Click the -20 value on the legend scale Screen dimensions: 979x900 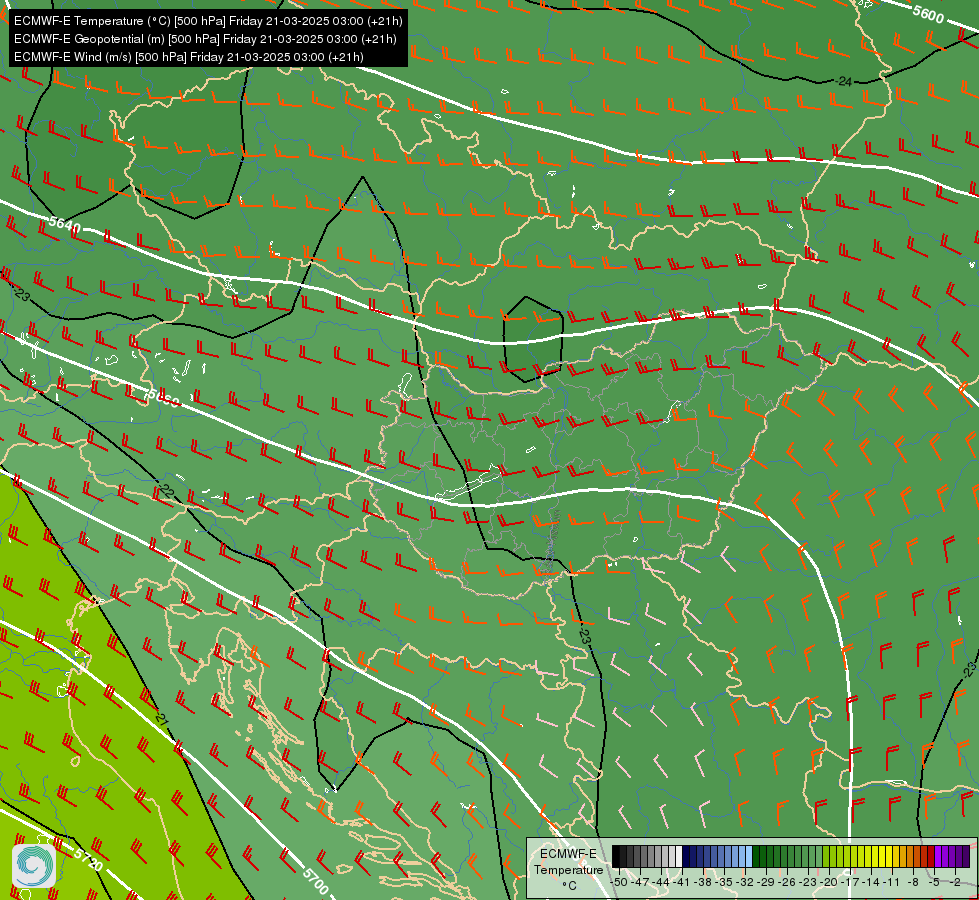(x=829, y=882)
